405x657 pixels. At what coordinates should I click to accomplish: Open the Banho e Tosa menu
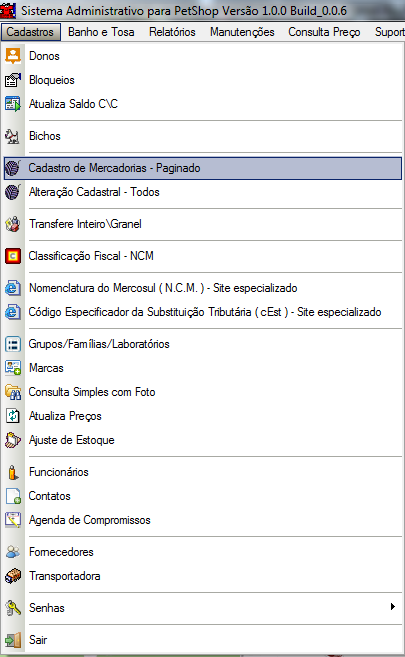pyautogui.click(x=101, y=32)
